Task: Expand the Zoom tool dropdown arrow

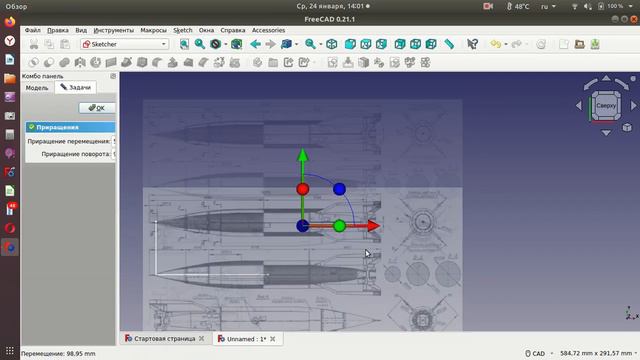Action: click(x=320, y=44)
